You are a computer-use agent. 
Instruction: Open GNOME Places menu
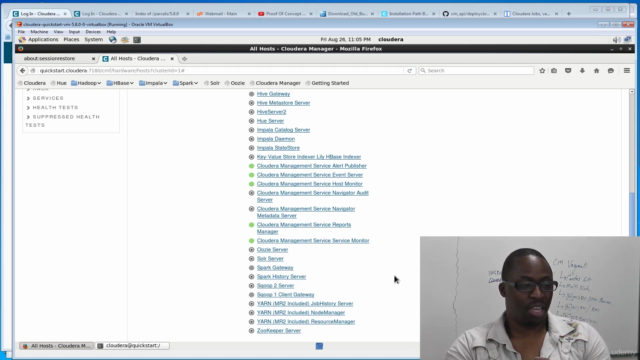71,40
